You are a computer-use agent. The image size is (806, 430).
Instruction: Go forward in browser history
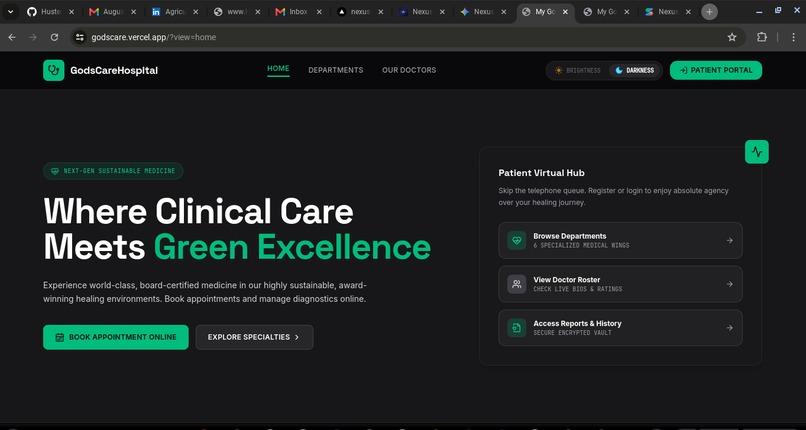coord(33,37)
